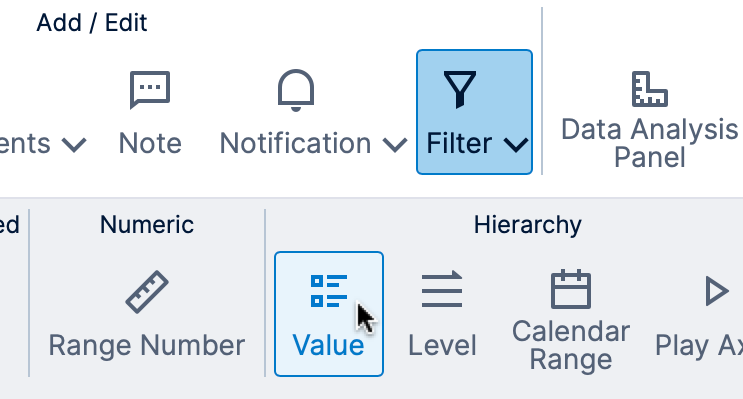Viewport: 743px width, 399px height.
Task: Expand the Notification dropdown chevron
Action: click(395, 145)
